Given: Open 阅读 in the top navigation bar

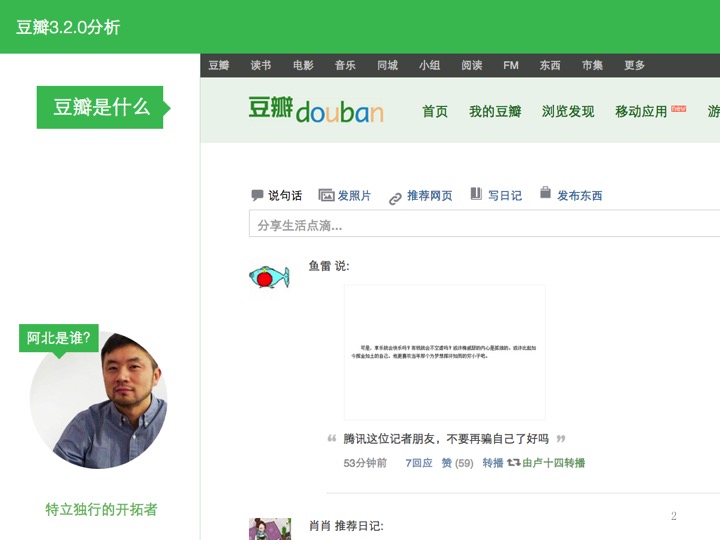Looking at the screenshot, I should click(x=472, y=65).
